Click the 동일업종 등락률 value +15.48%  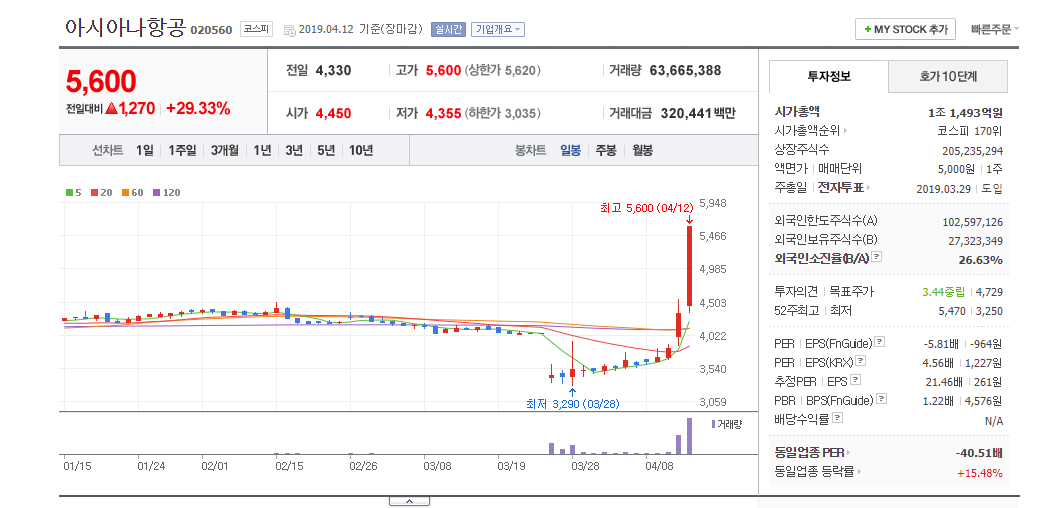click(x=980, y=473)
